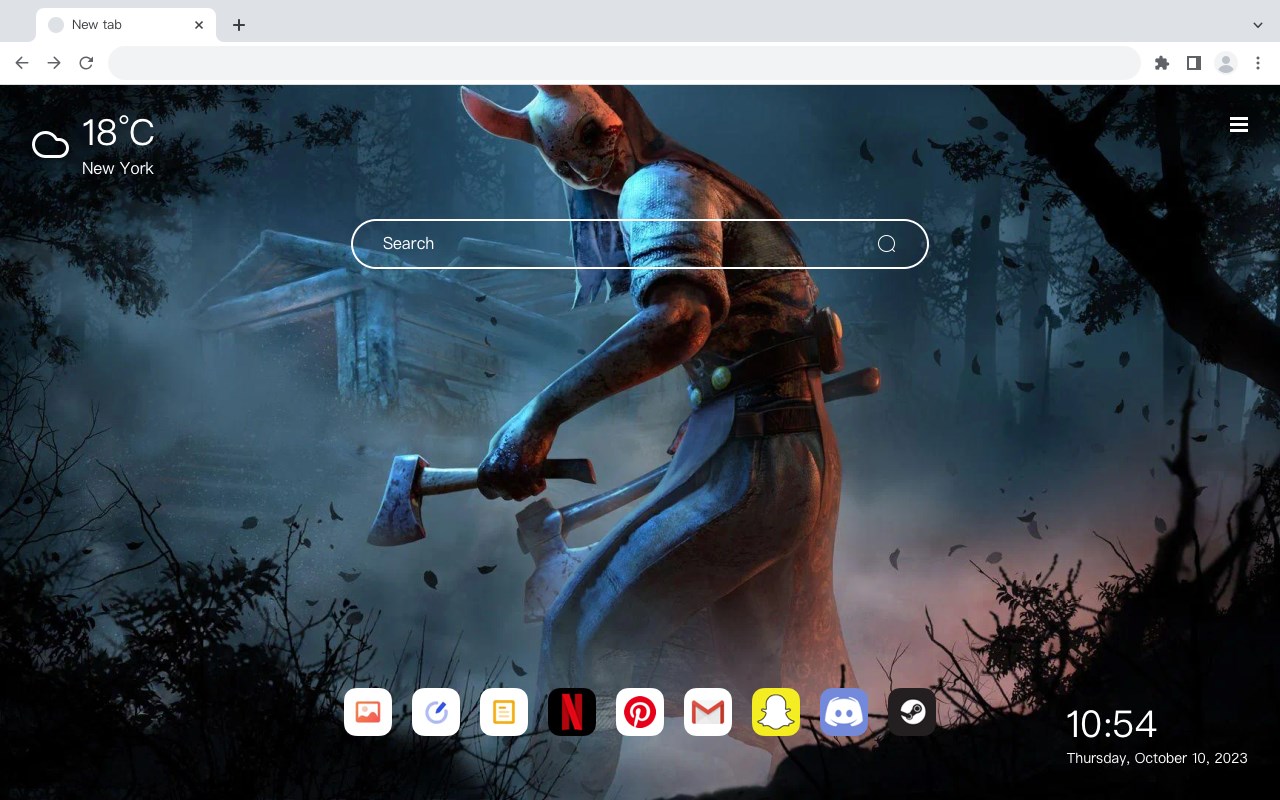Screen dimensions: 1280x800
Task: Open the Snapchat shortcut
Action: tap(776, 712)
